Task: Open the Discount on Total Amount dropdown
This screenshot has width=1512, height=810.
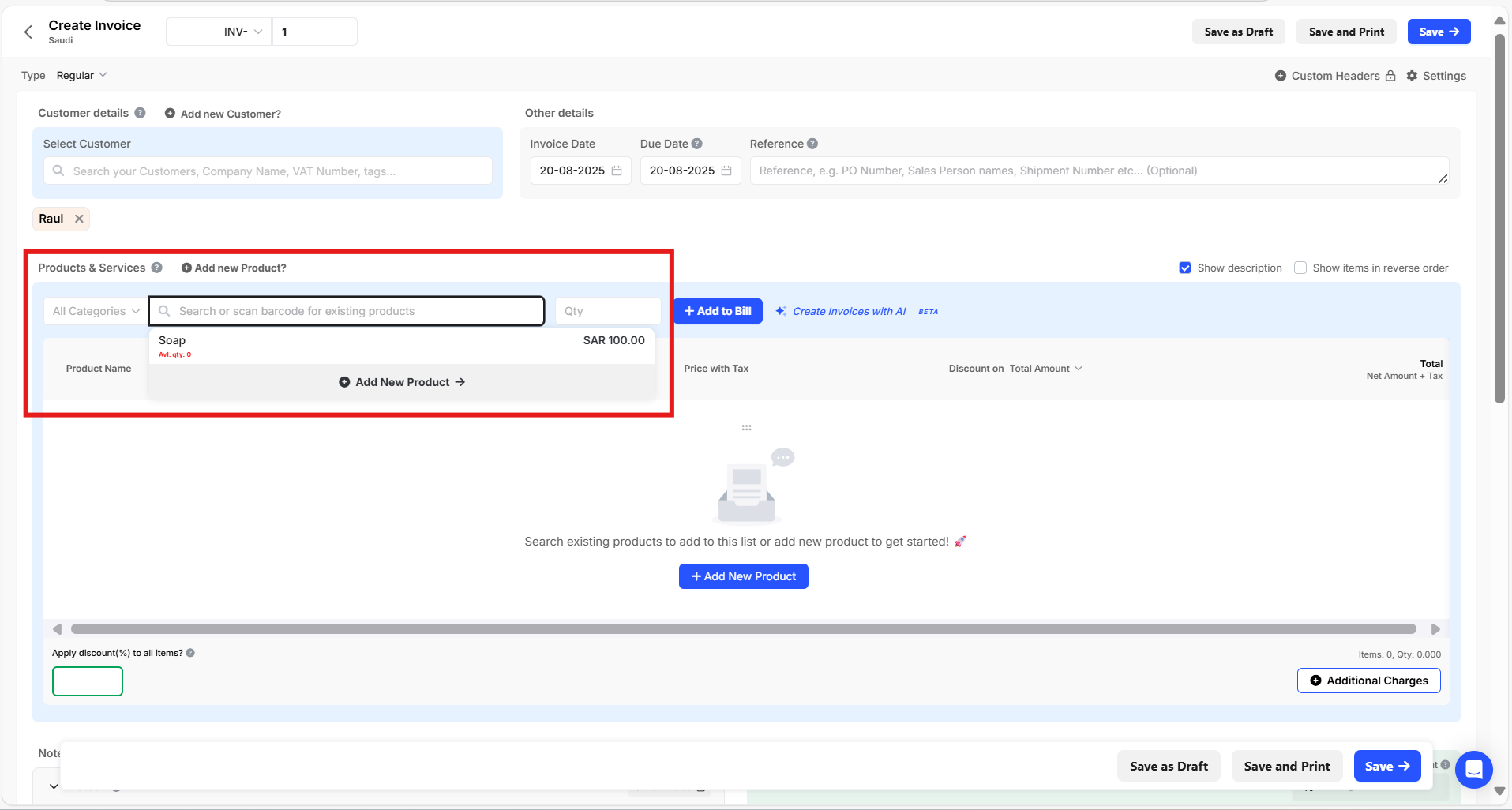Action: click(1045, 369)
